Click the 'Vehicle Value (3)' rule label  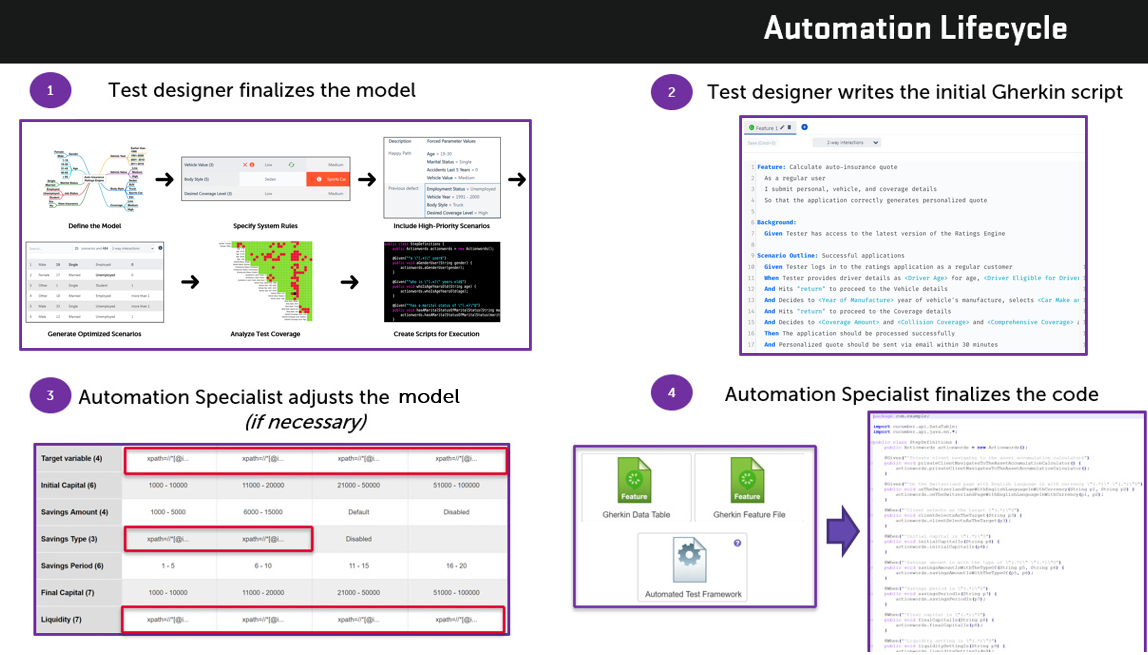199,165
